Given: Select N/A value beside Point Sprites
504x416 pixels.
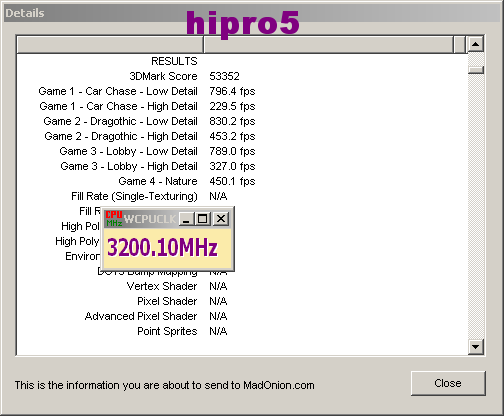Looking at the screenshot, I should point(218,331).
